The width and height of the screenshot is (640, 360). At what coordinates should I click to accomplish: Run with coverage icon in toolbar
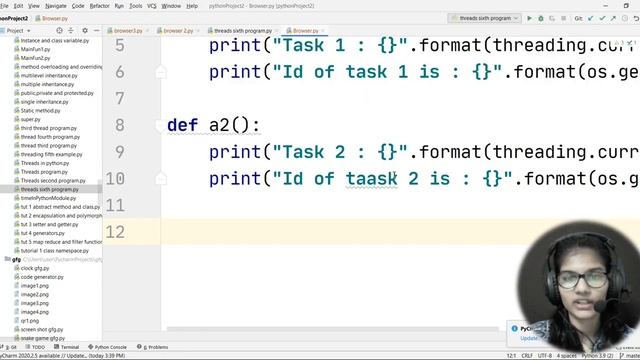(x=552, y=18)
